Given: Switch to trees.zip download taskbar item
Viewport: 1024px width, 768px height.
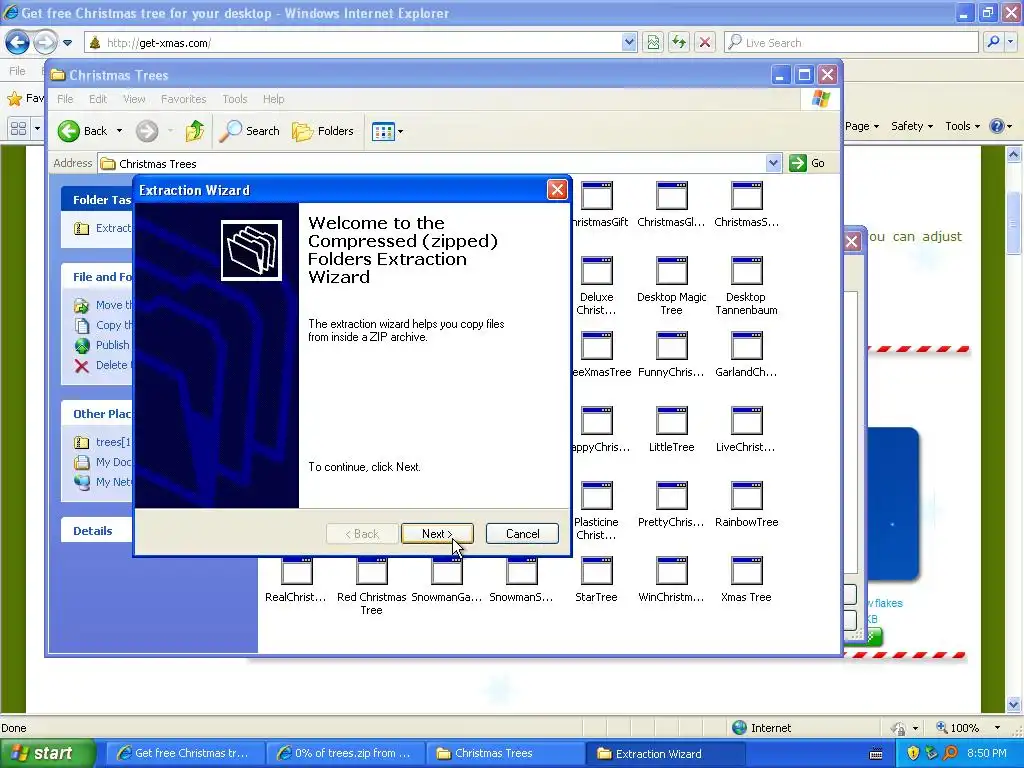Looking at the screenshot, I should (345, 754).
